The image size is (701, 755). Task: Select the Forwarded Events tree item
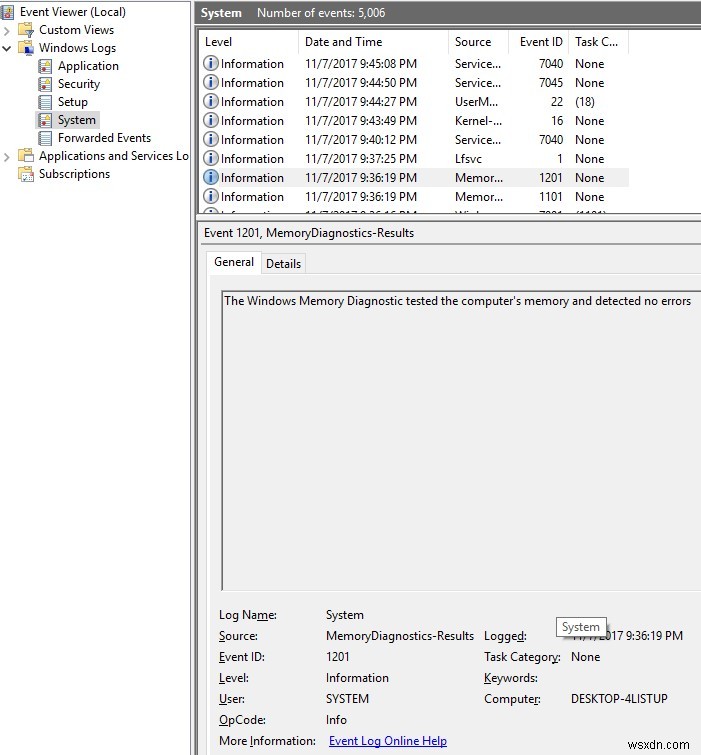coord(104,138)
